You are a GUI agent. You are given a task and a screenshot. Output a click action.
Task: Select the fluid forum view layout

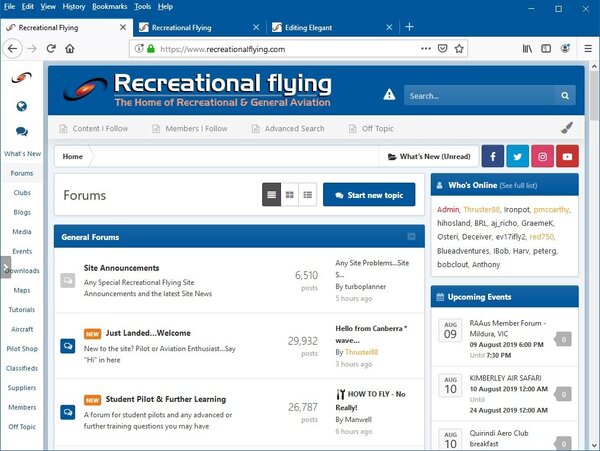(x=271, y=194)
